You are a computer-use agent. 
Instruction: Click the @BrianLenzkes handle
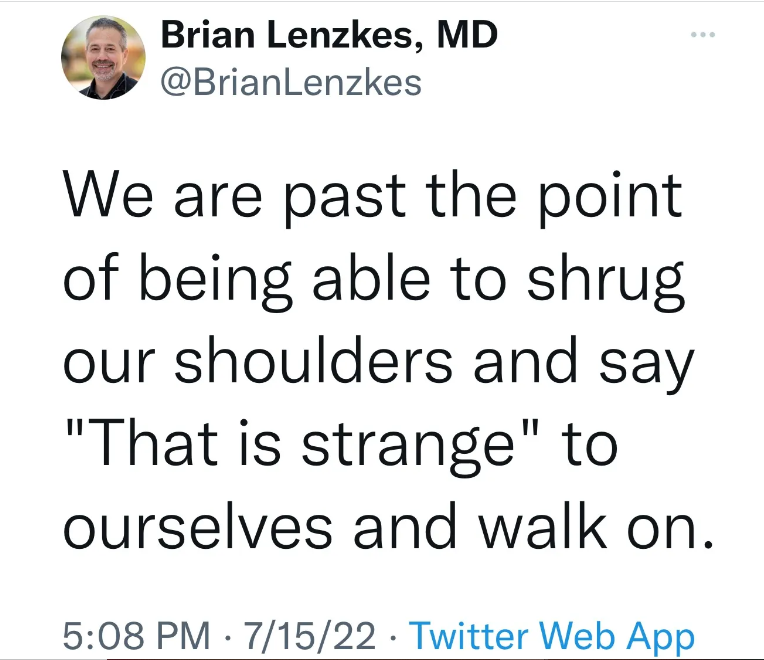coord(290,82)
